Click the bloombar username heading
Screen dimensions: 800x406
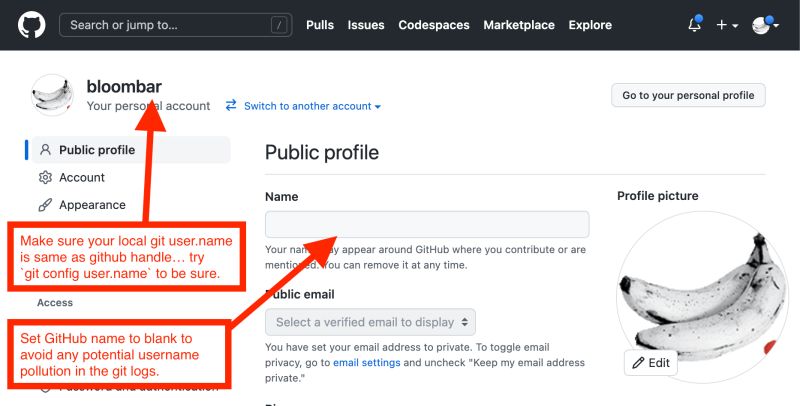(124, 86)
